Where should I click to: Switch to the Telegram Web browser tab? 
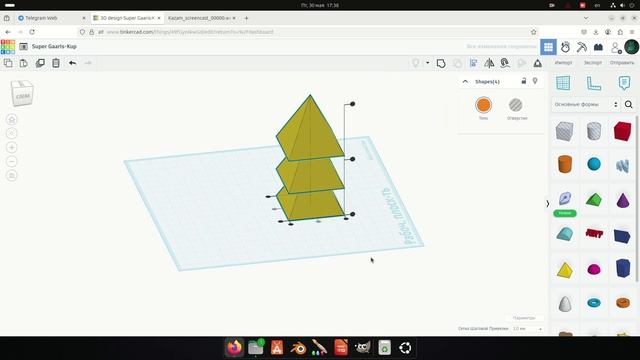(51, 18)
